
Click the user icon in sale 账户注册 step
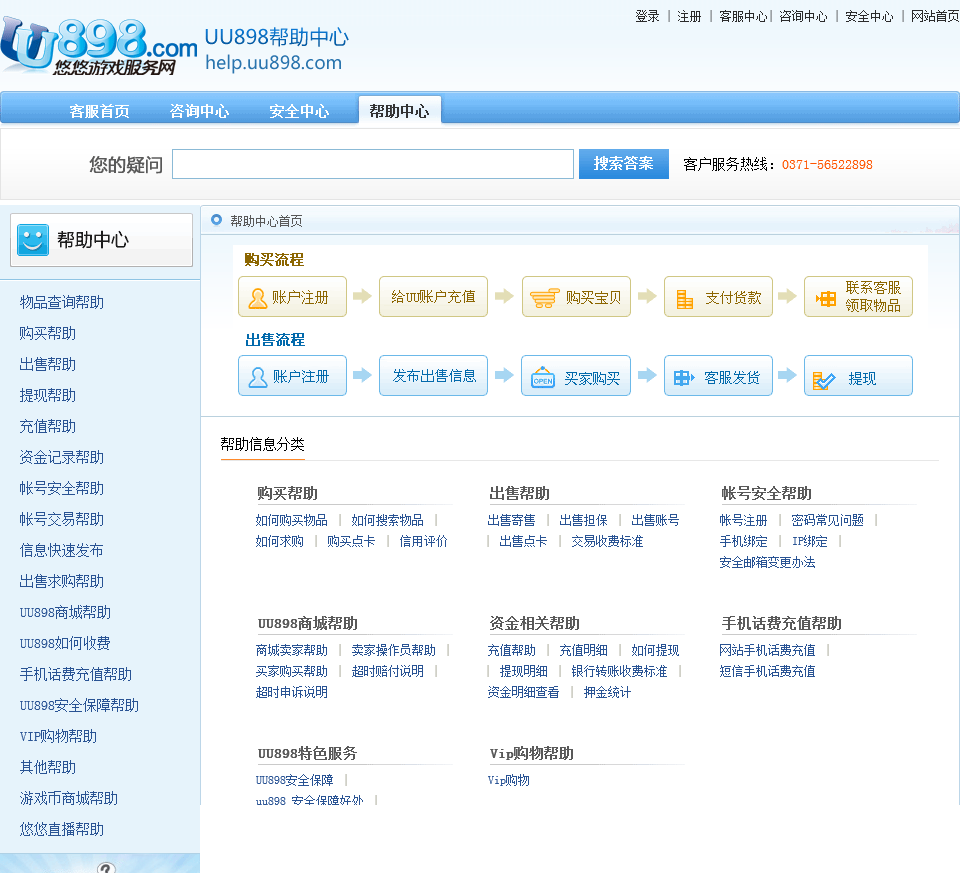[x=258, y=377]
